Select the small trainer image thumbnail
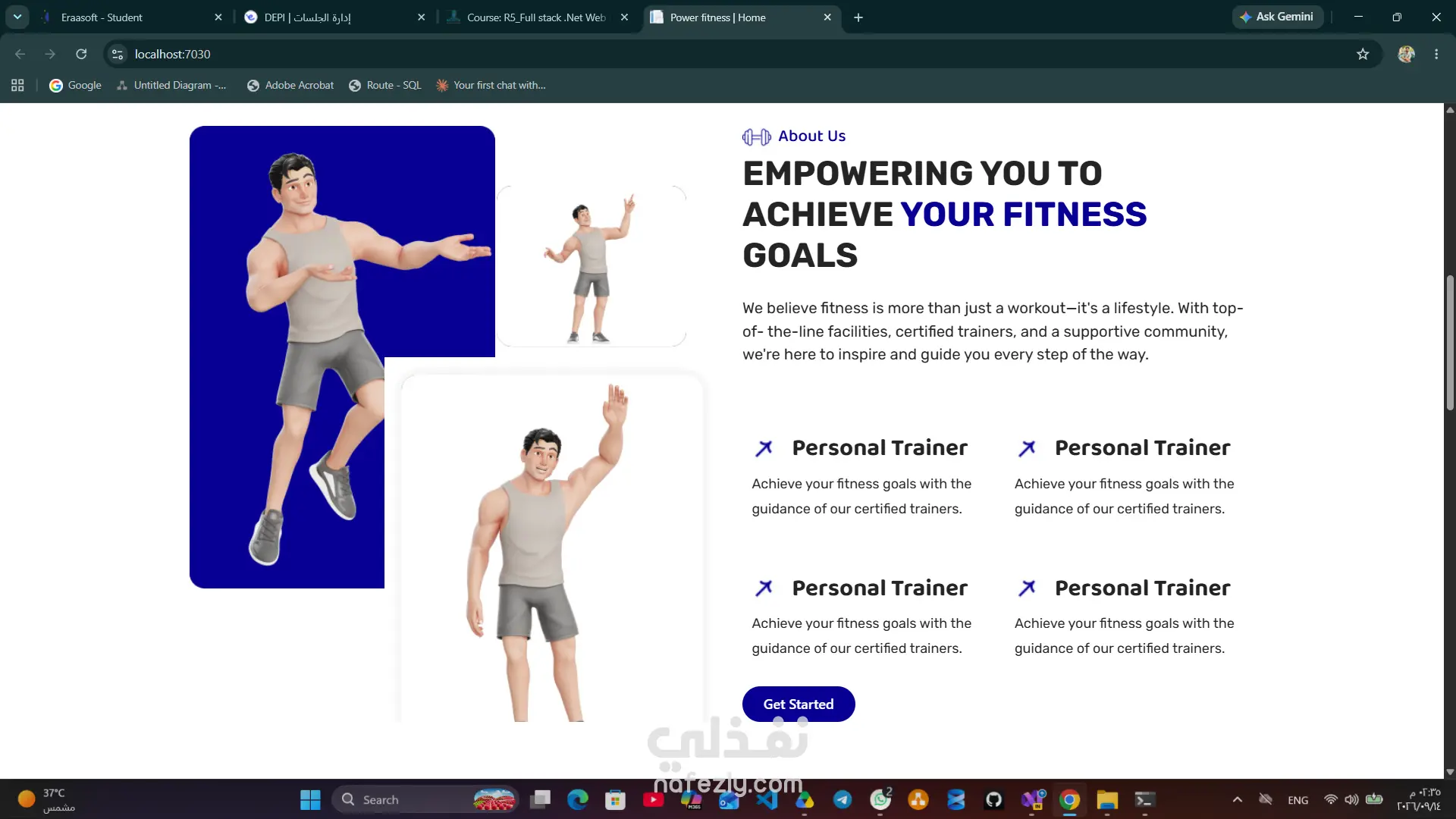Screen dimensions: 1456x819 click(x=591, y=266)
